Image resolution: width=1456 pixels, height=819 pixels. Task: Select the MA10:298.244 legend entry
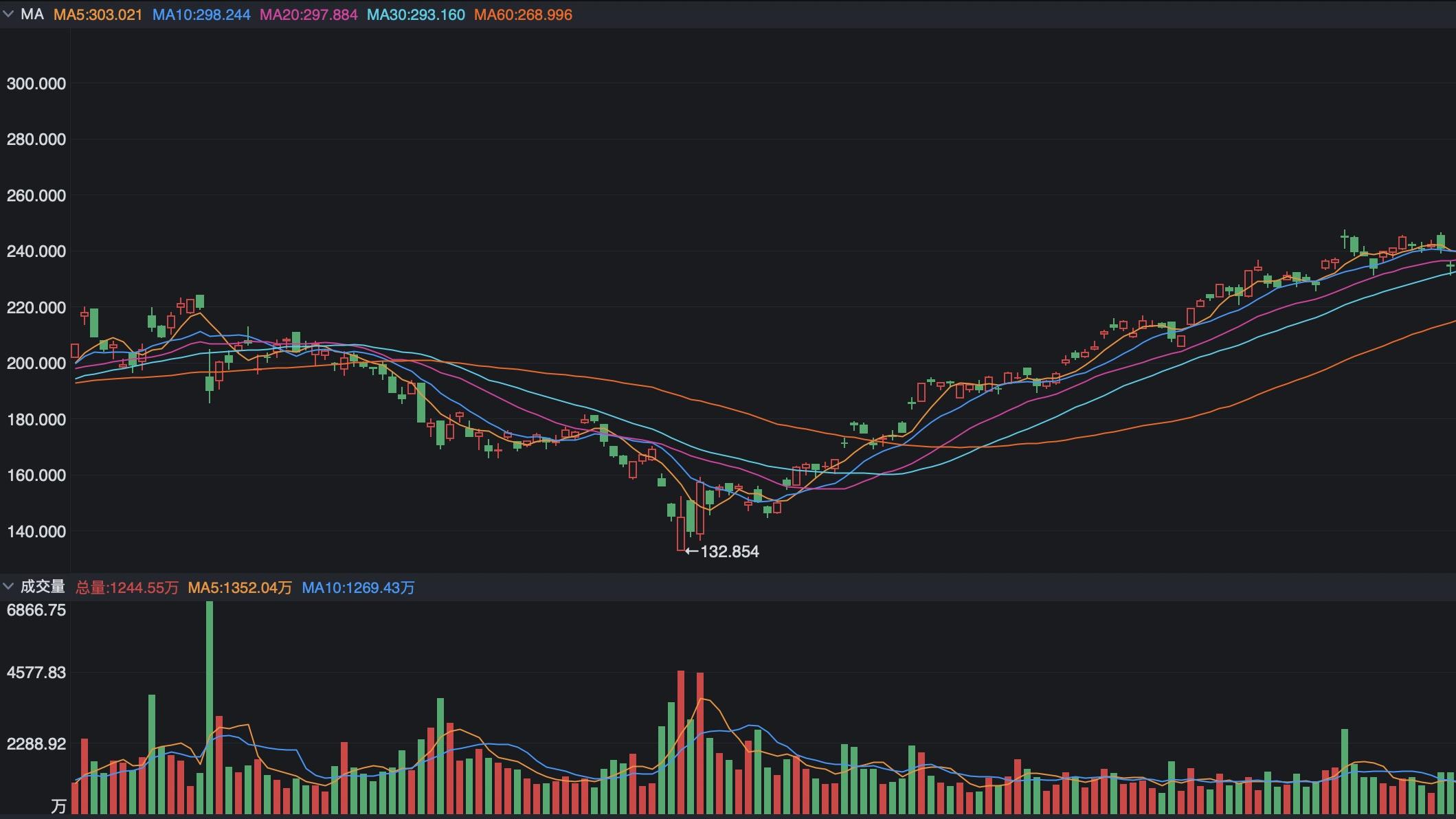pos(201,14)
